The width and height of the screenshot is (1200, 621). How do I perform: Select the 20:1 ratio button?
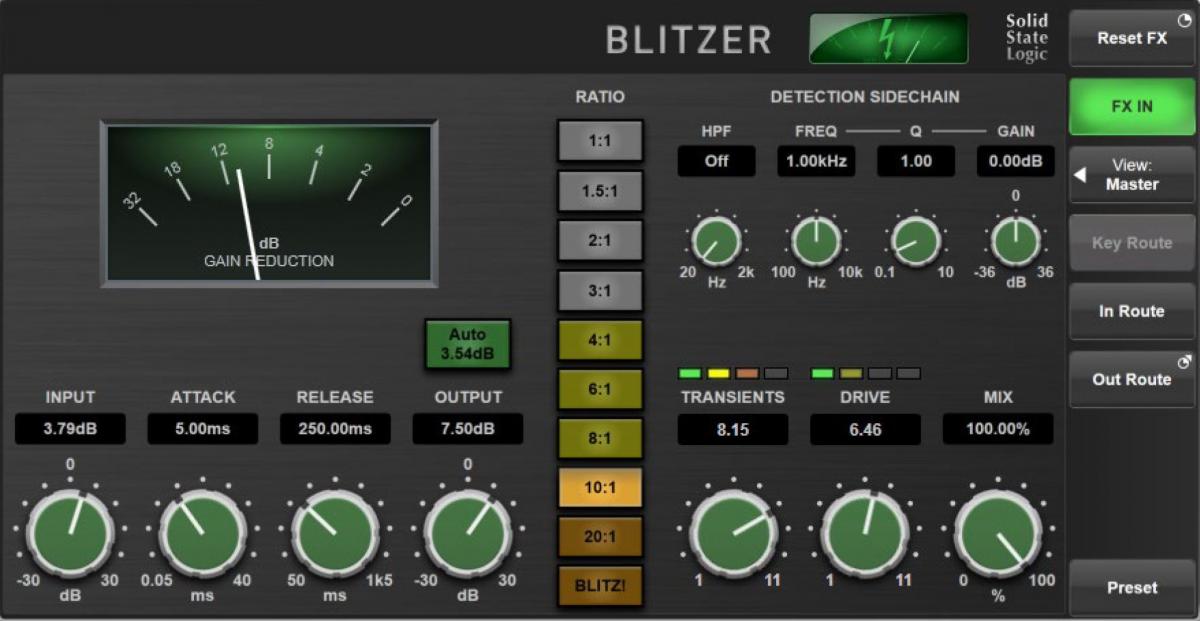(x=599, y=536)
